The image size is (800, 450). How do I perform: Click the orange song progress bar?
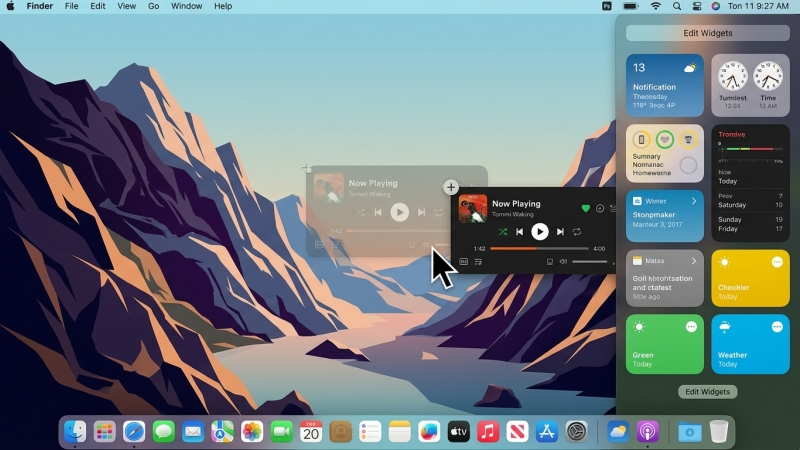tap(539, 248)
